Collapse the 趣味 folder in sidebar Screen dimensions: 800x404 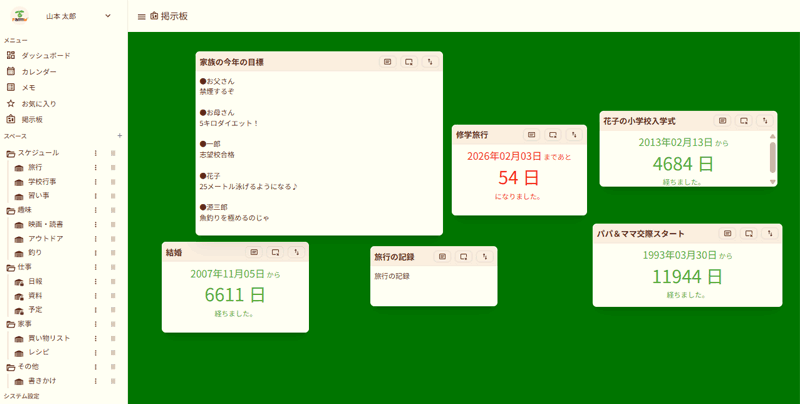10,210
